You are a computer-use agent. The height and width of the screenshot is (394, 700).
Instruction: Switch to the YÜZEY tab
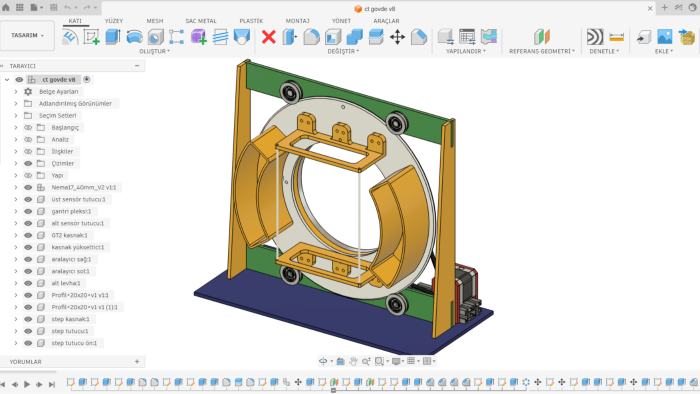click(114, 21)
